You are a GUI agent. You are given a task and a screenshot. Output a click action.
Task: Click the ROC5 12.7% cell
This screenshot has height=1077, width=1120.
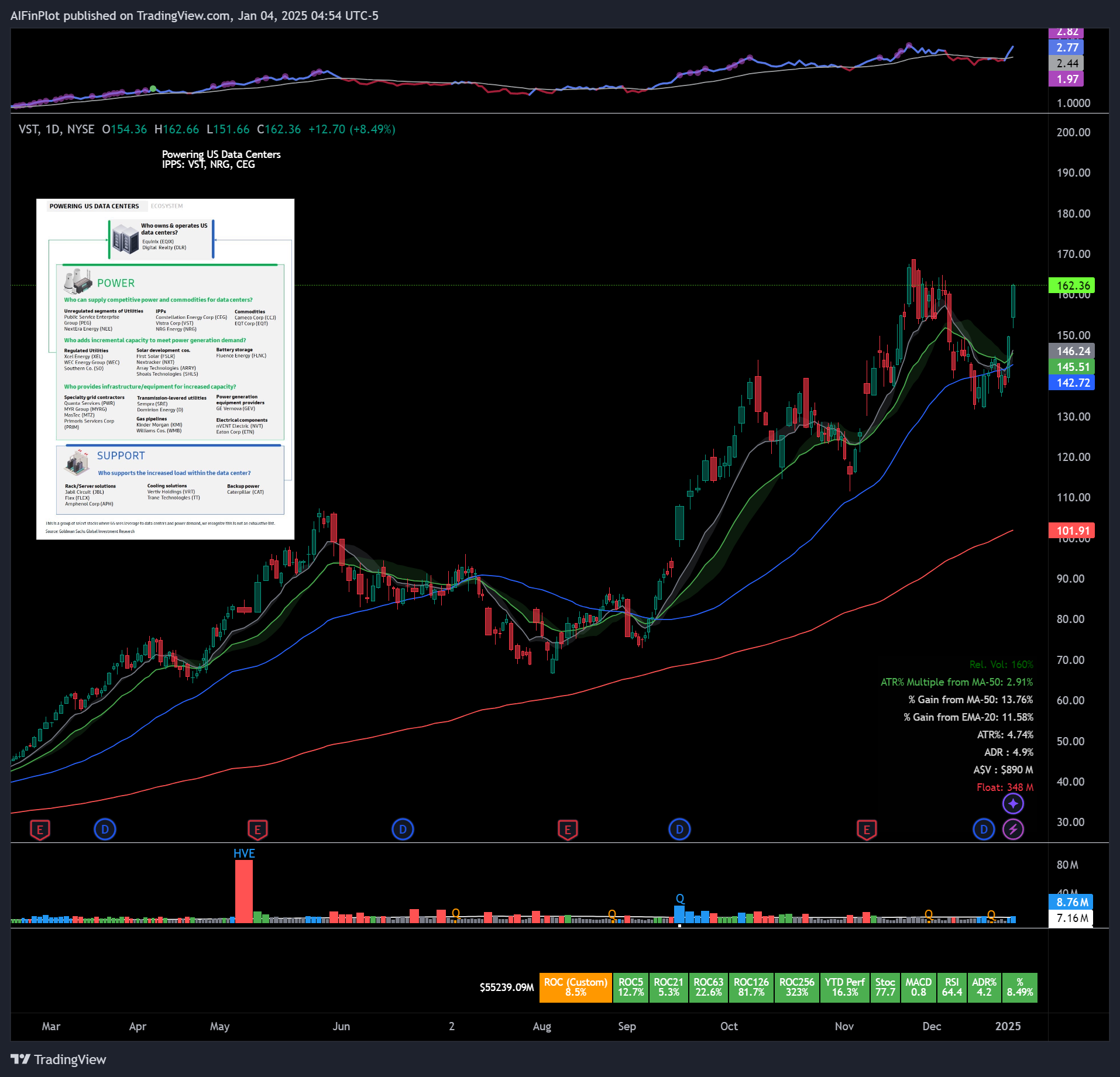pos(630,987)
